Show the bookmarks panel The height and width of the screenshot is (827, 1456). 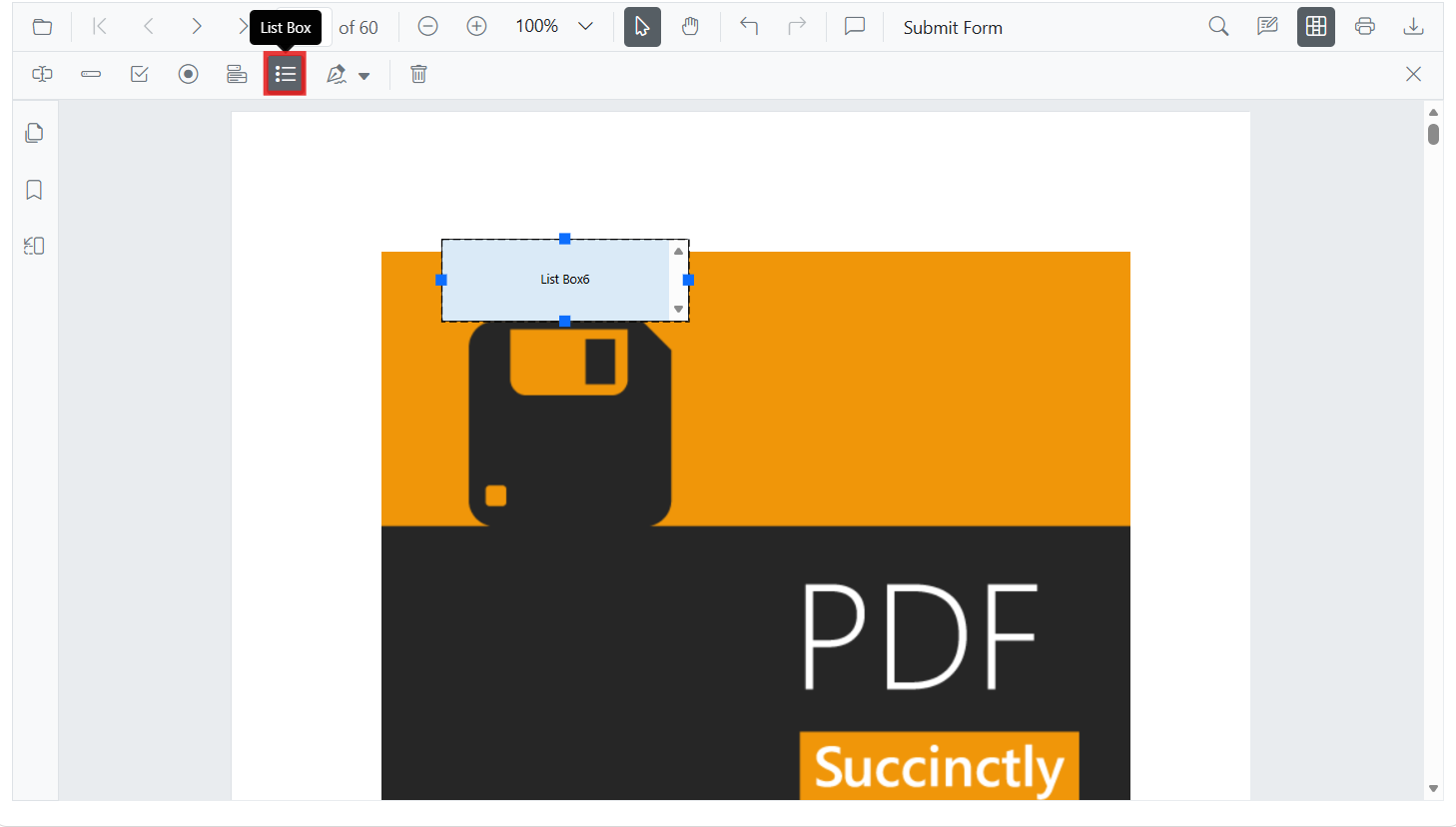click(34, 190)
